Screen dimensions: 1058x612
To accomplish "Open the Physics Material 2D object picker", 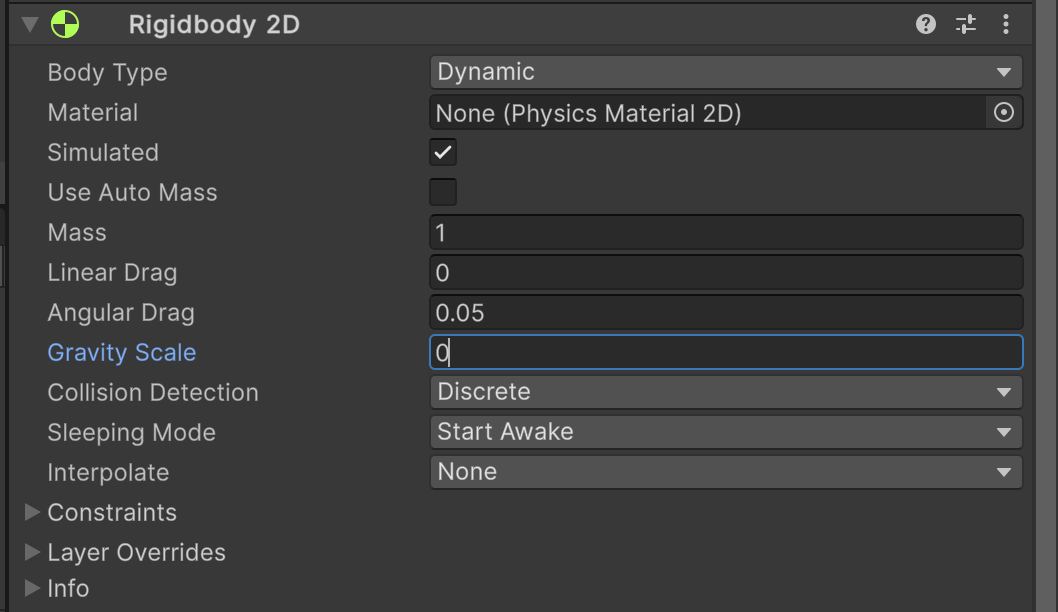I will pos(1003,112).
